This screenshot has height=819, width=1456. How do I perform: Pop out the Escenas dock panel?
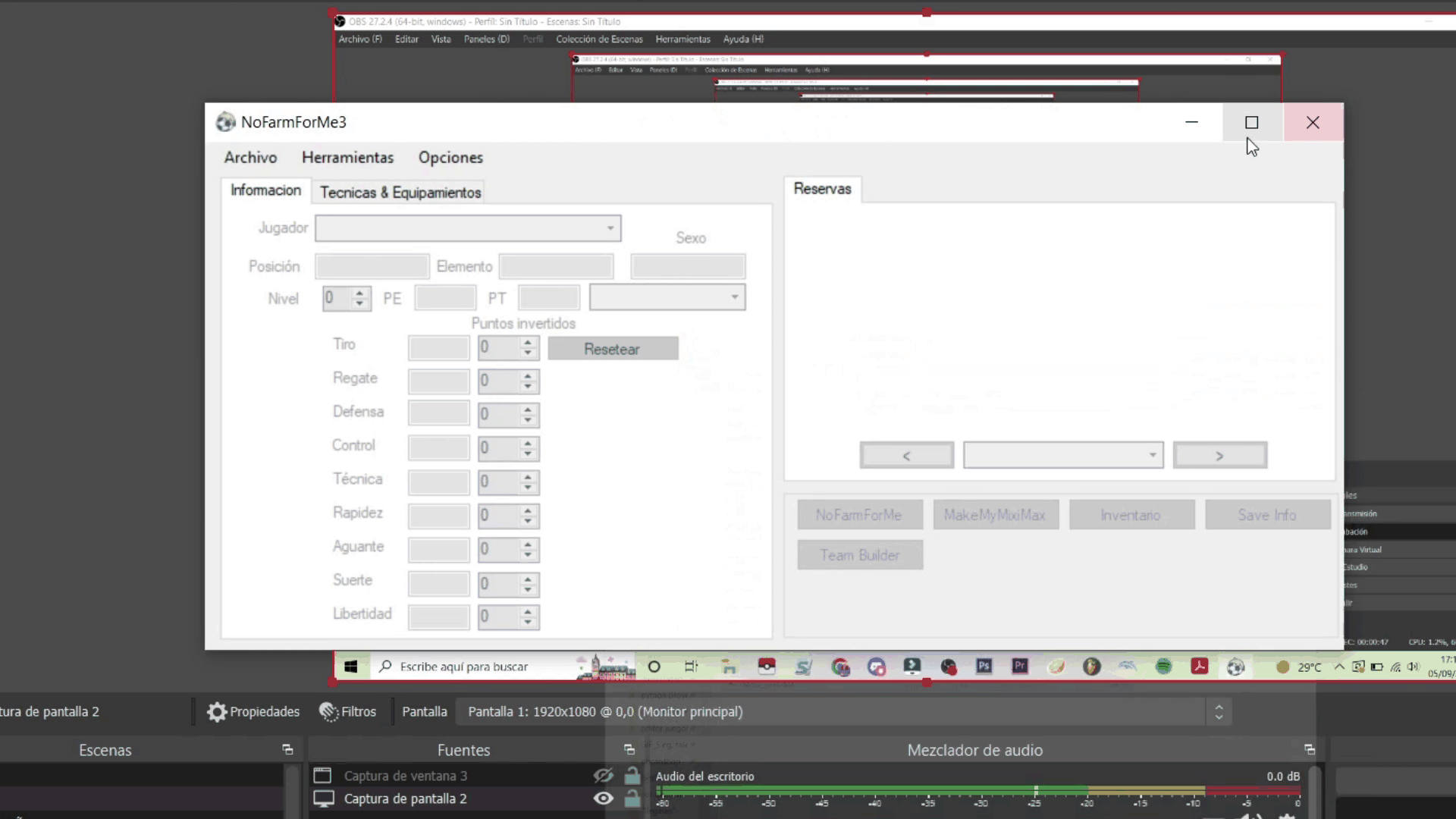click(x=287, y=749)
